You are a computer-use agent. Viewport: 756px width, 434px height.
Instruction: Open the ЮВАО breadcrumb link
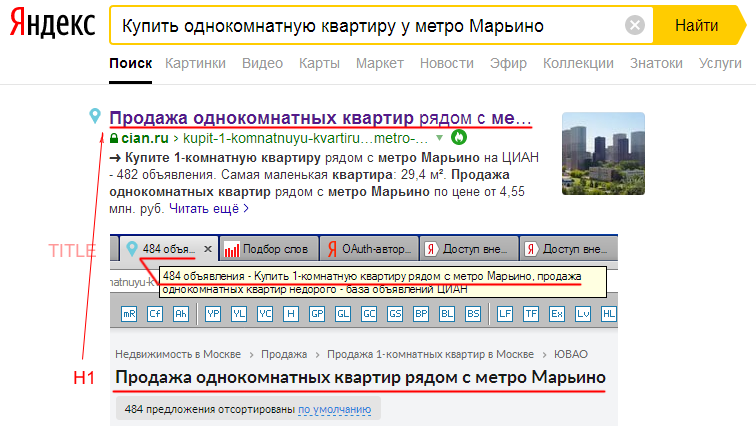click(570, 354)
